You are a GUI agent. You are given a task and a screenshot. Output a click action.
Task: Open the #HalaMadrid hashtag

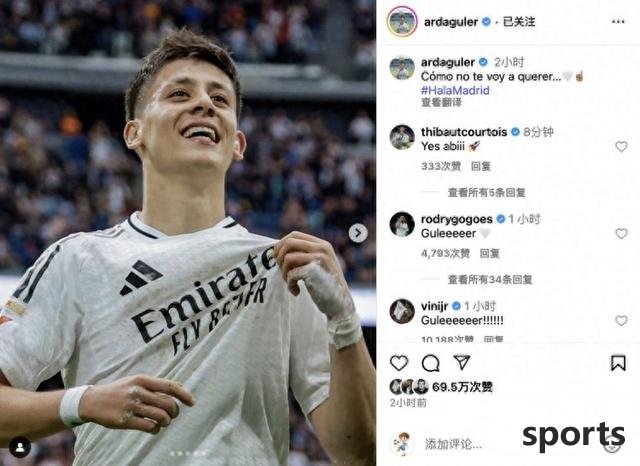[455, 90]
